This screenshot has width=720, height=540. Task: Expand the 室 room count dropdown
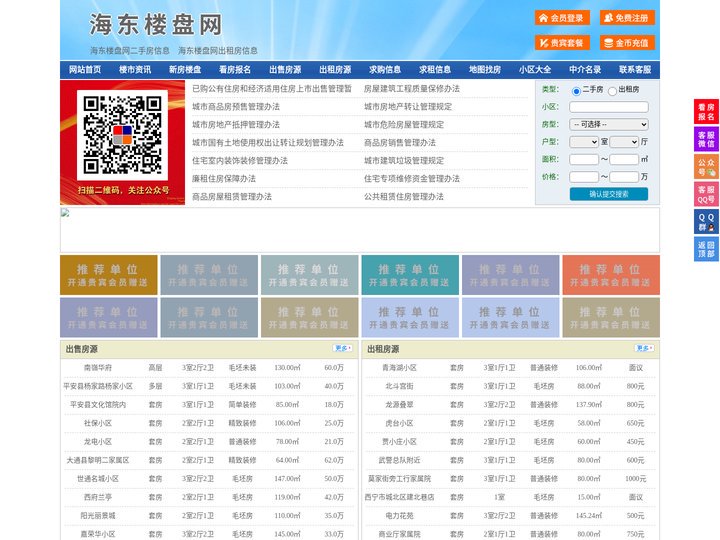click(x=584, y=142)
